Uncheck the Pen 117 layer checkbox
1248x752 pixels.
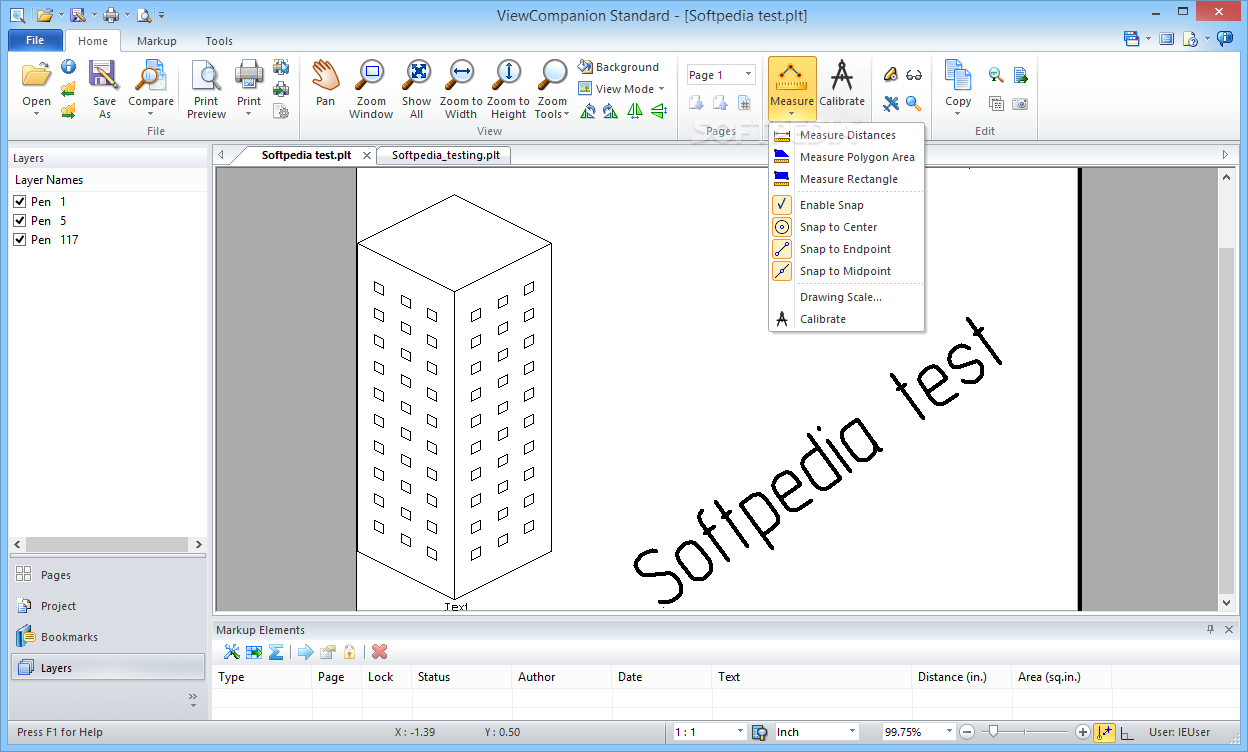point(19,240)
